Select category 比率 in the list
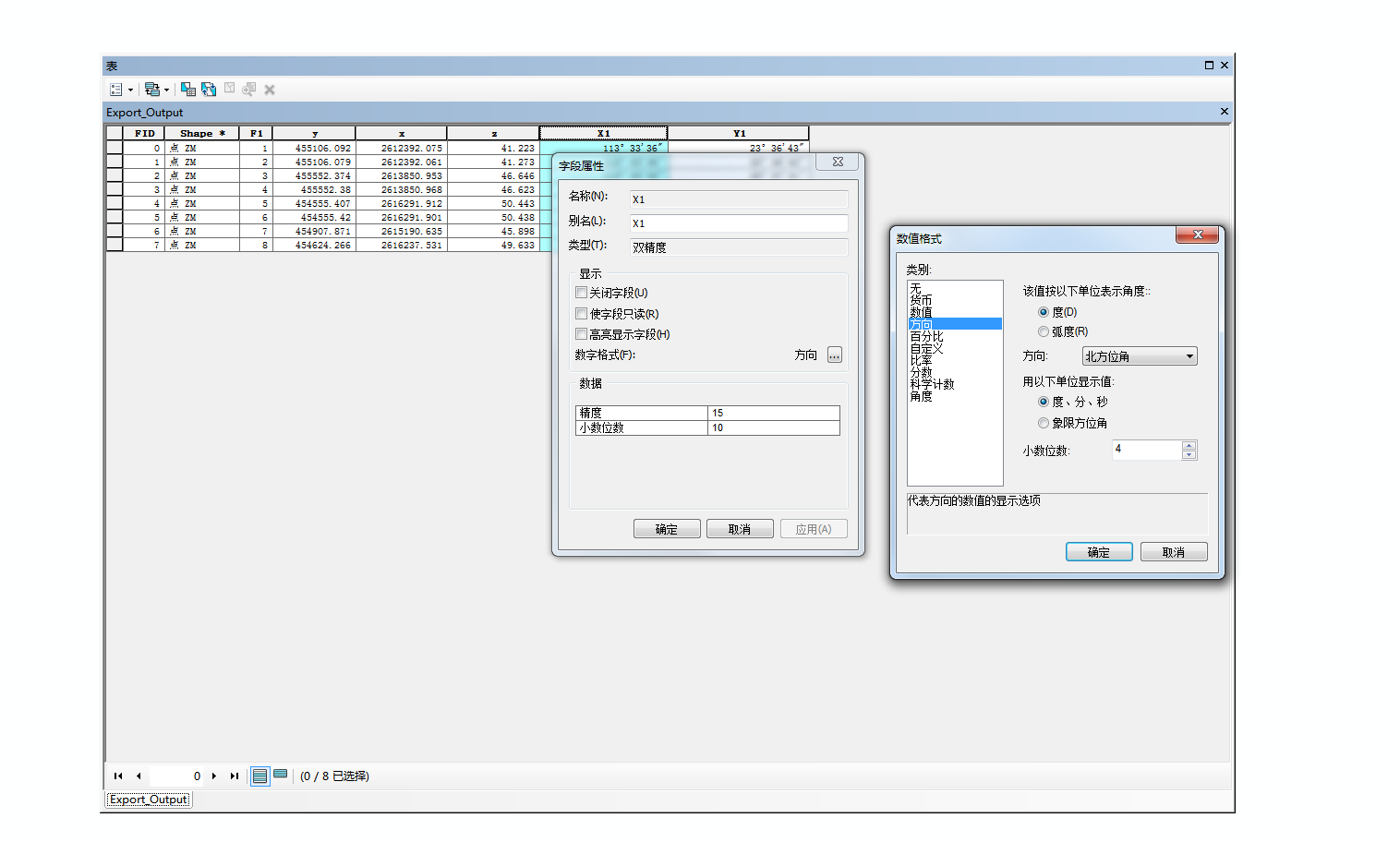 click(955, 360)
